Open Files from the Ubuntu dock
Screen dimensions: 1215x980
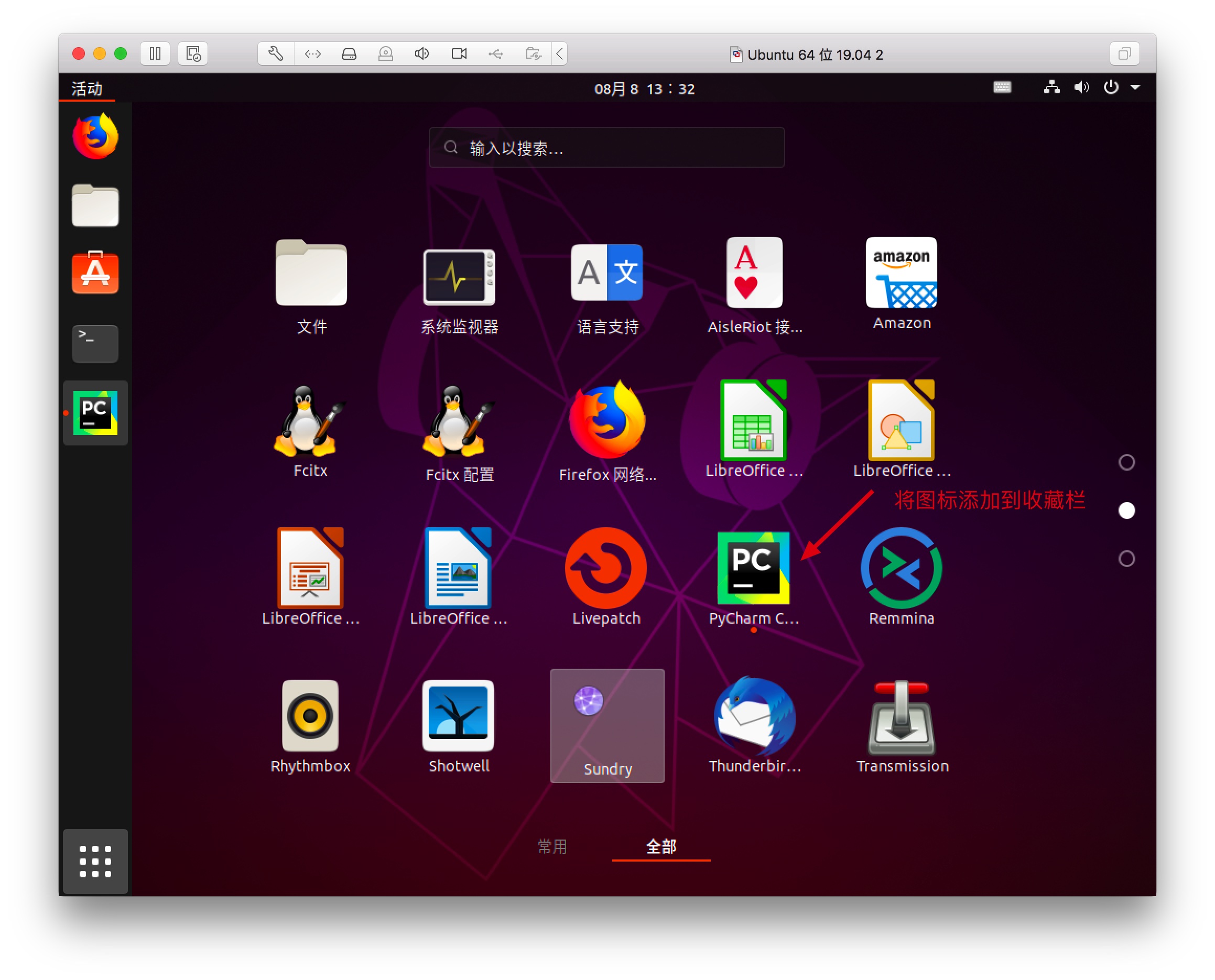click(x=95, y=205)
